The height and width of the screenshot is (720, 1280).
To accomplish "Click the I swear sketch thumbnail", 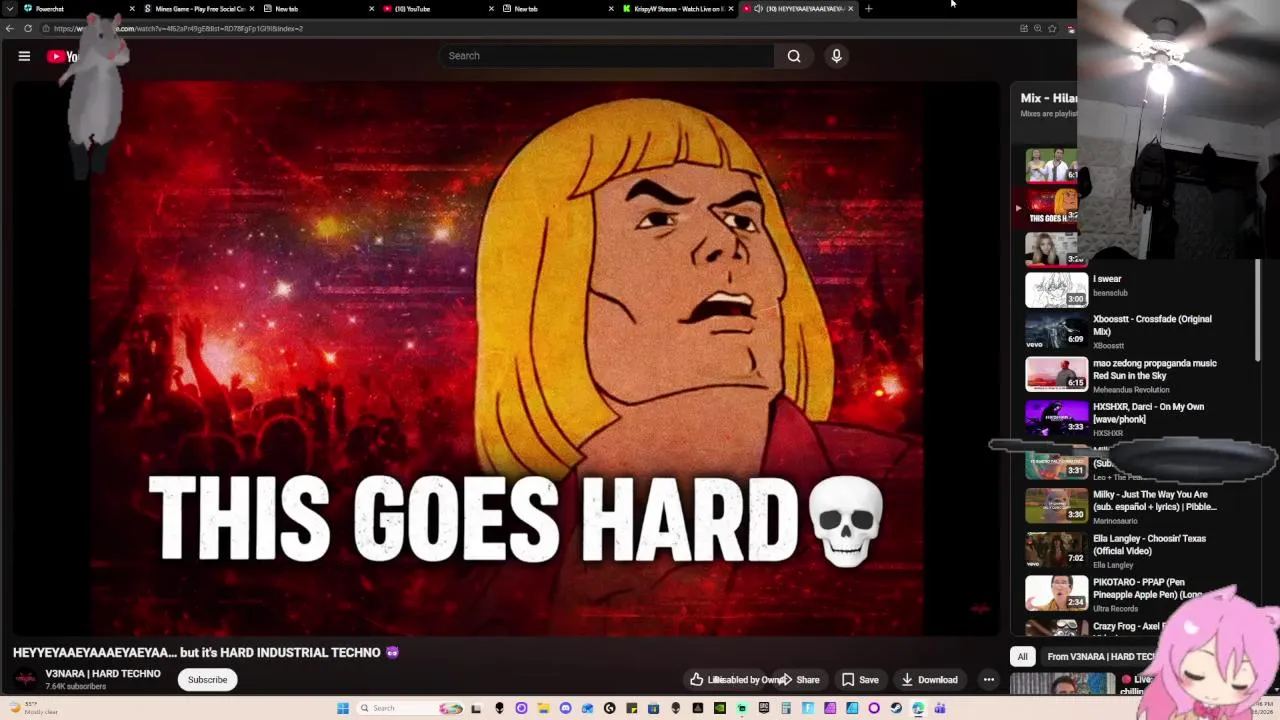I will pyautogui.click(x=1056, y=289).
